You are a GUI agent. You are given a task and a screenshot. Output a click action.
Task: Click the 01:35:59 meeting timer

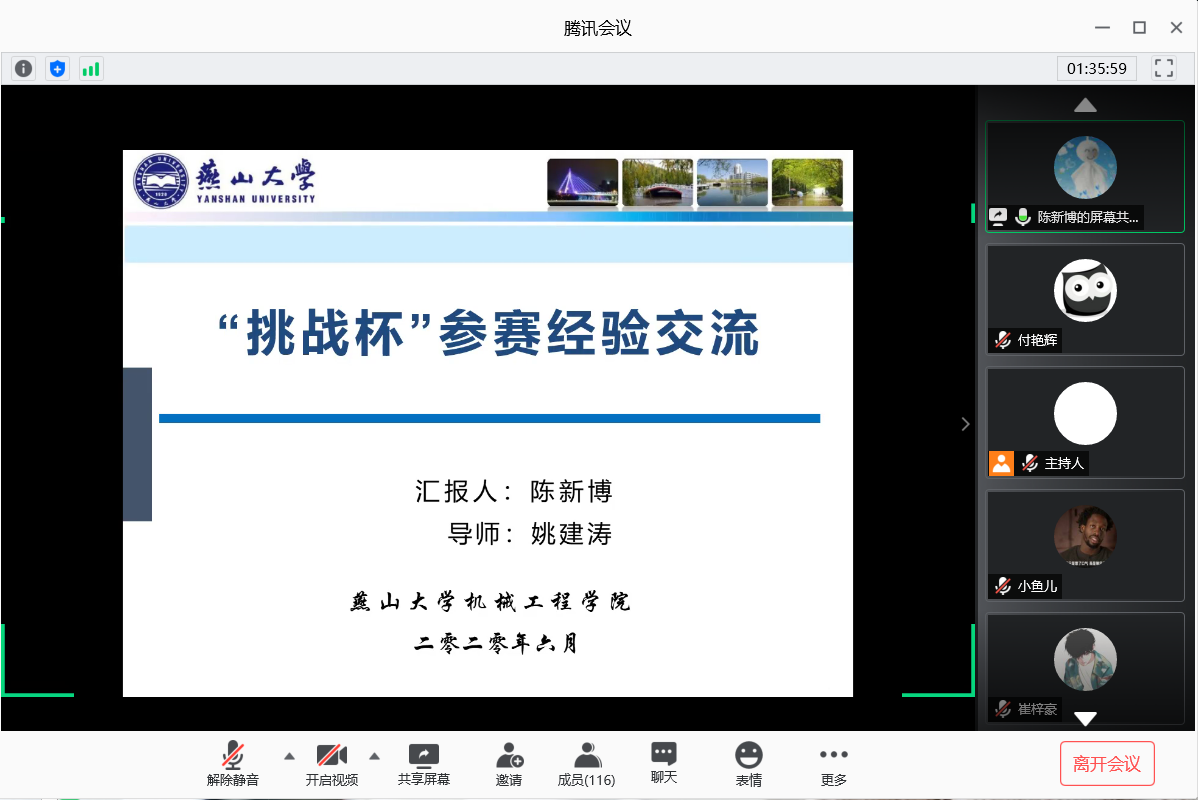click(1097, 69)
